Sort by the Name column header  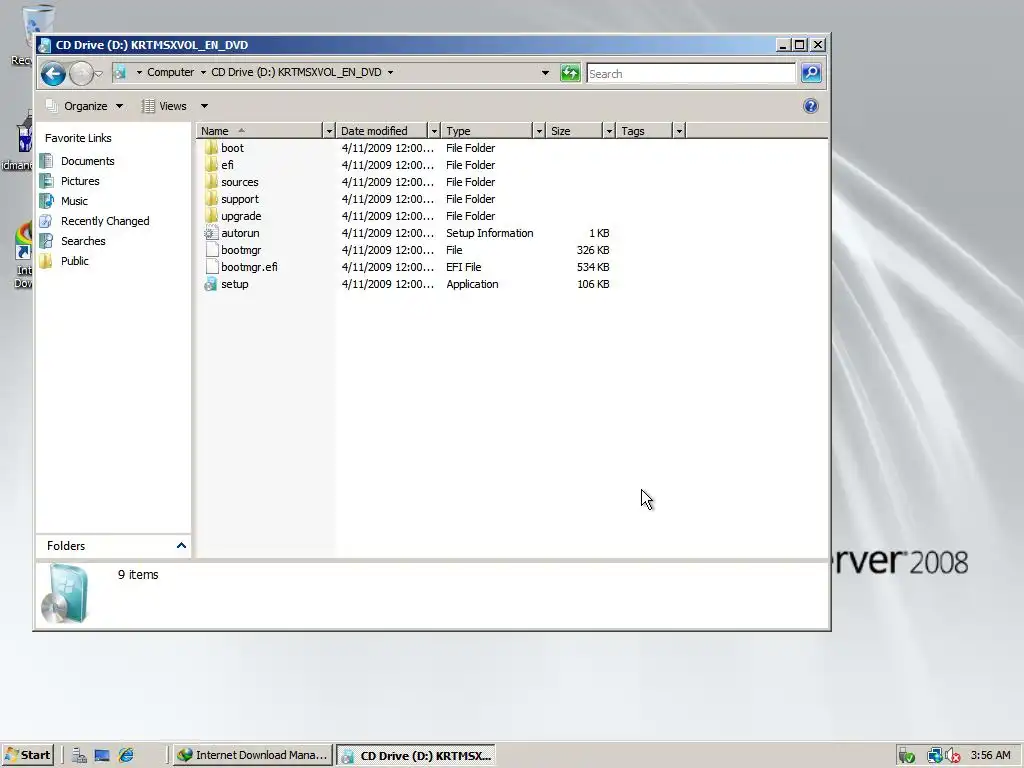click(259, 131)
